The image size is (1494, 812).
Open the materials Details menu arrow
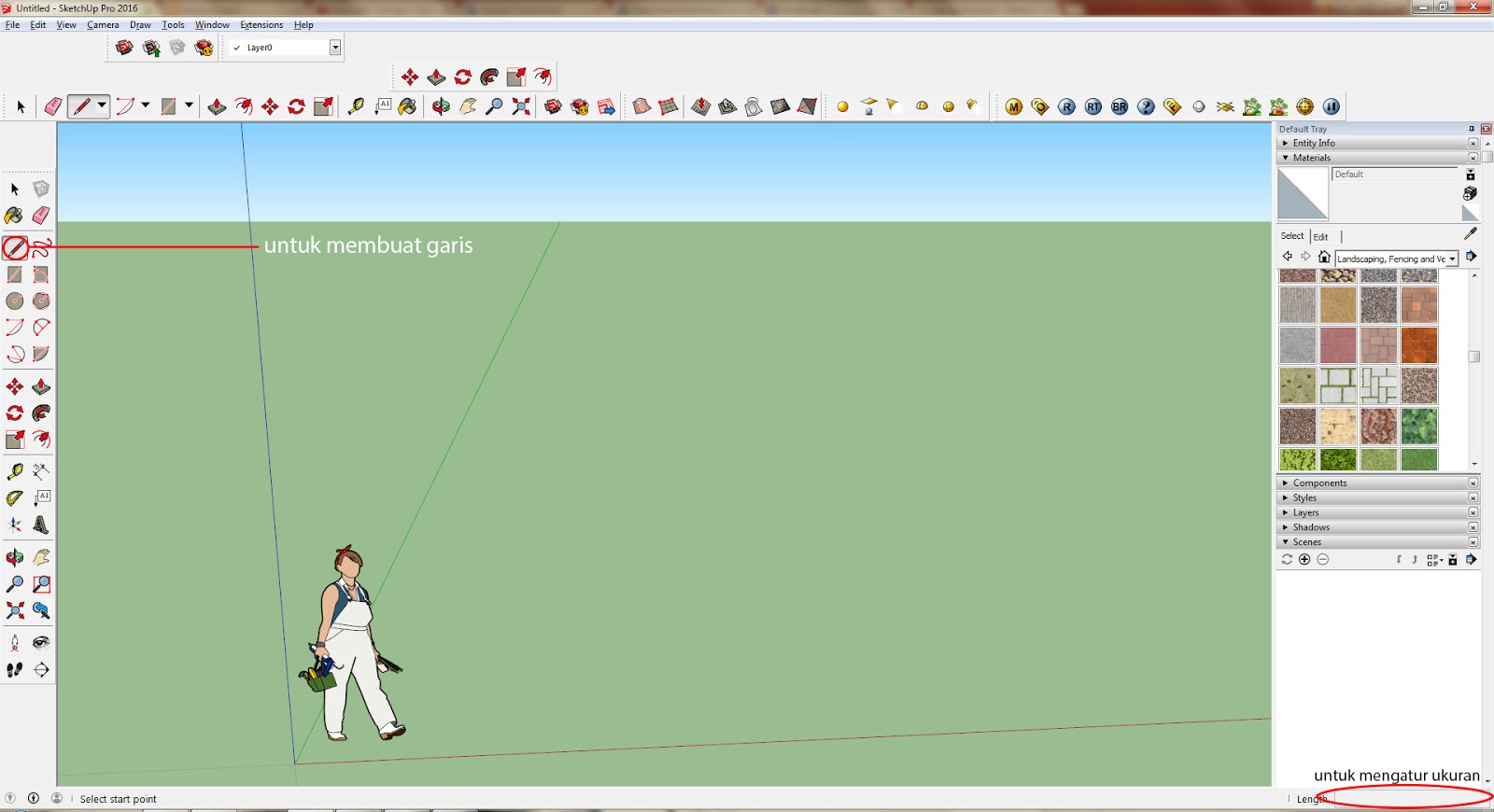[1471, 257]
